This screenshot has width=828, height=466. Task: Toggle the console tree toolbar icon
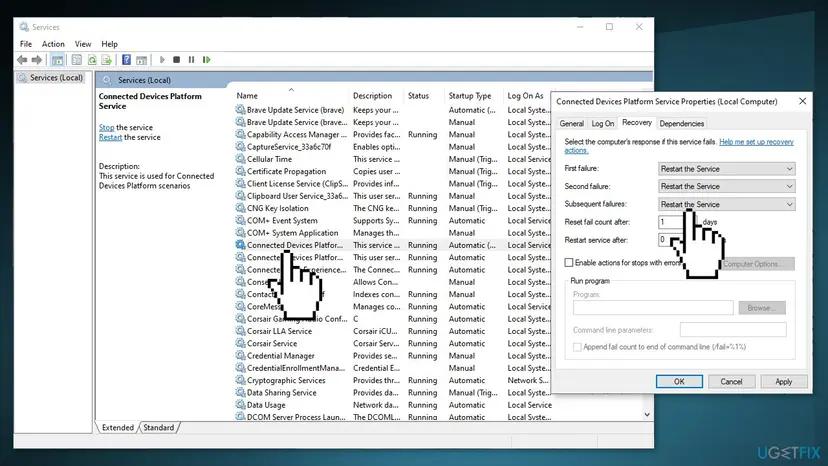tap(57, 60)
